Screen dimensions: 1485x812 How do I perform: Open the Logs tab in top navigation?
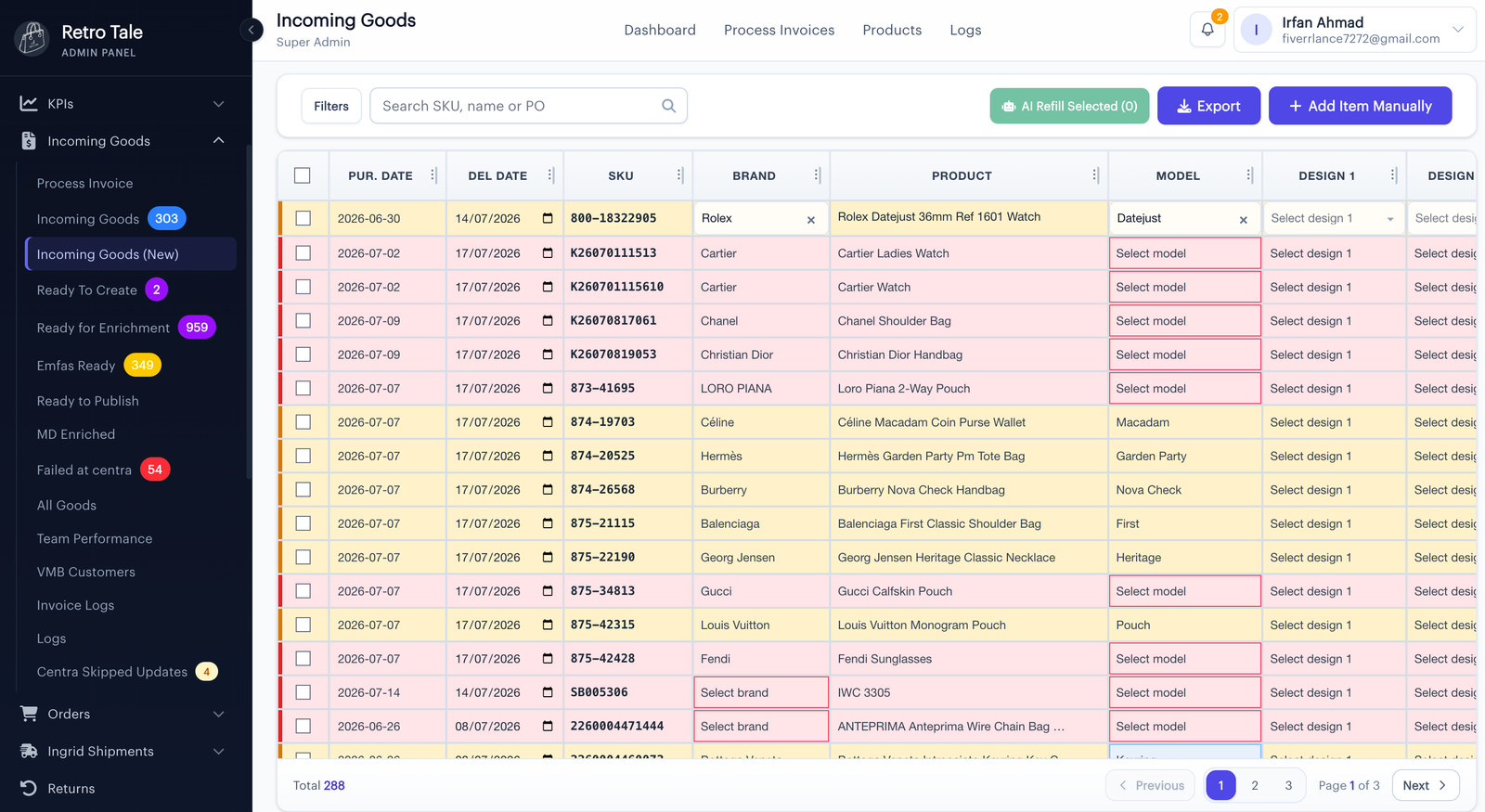[965, 30]
